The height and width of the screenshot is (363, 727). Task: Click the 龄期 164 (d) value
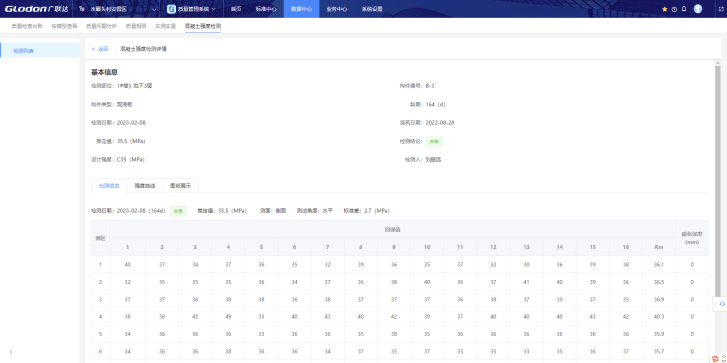point(435,104)
